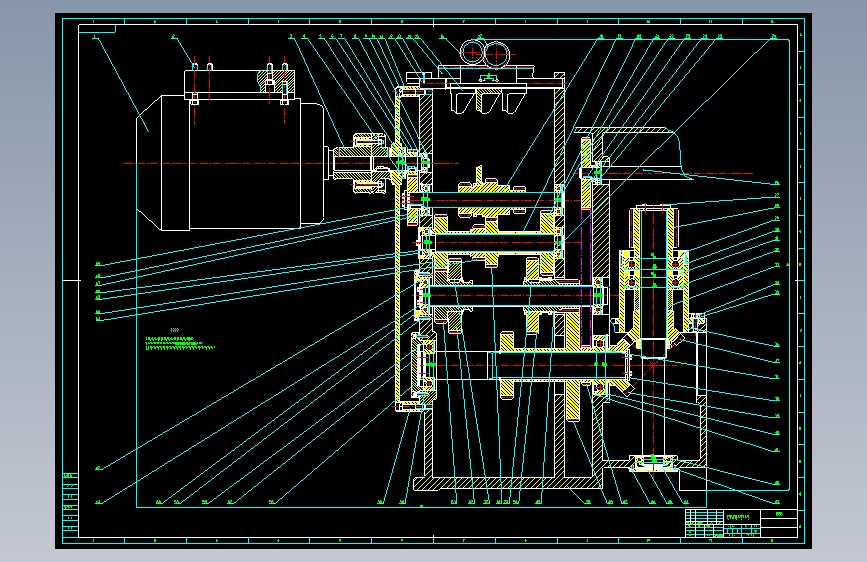Select the hatched gearbox base plate
This screenshot has height=562, width=867.
(506, 484)
